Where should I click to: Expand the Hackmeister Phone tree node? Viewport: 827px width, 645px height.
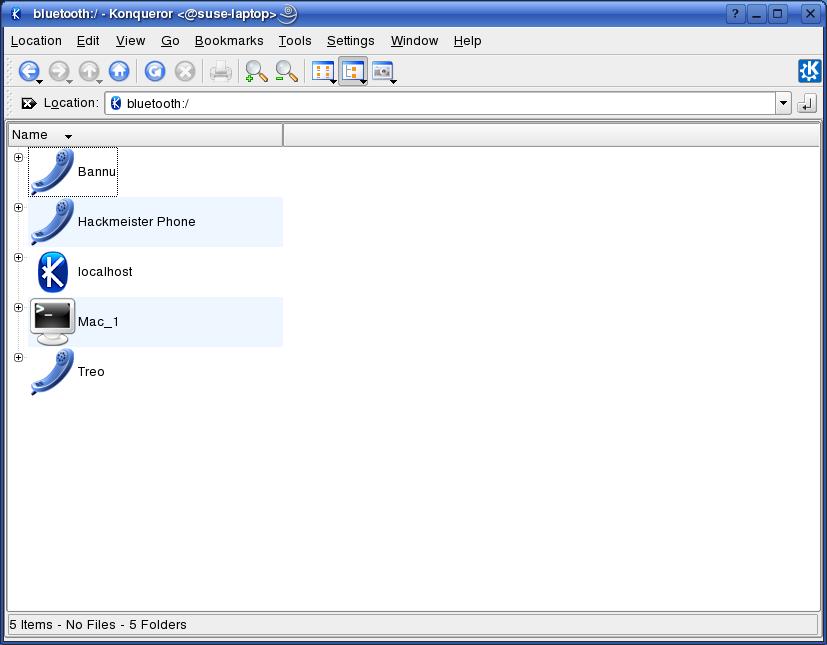pos(18,207)
